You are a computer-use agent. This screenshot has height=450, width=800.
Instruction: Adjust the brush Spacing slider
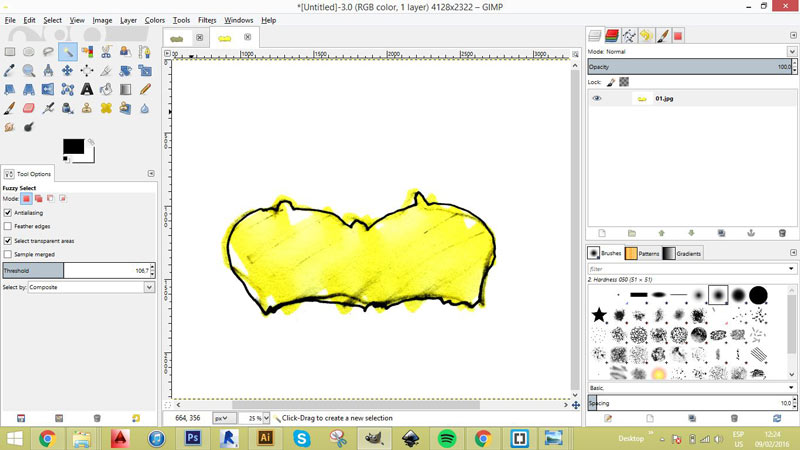(x=692, y=403)
